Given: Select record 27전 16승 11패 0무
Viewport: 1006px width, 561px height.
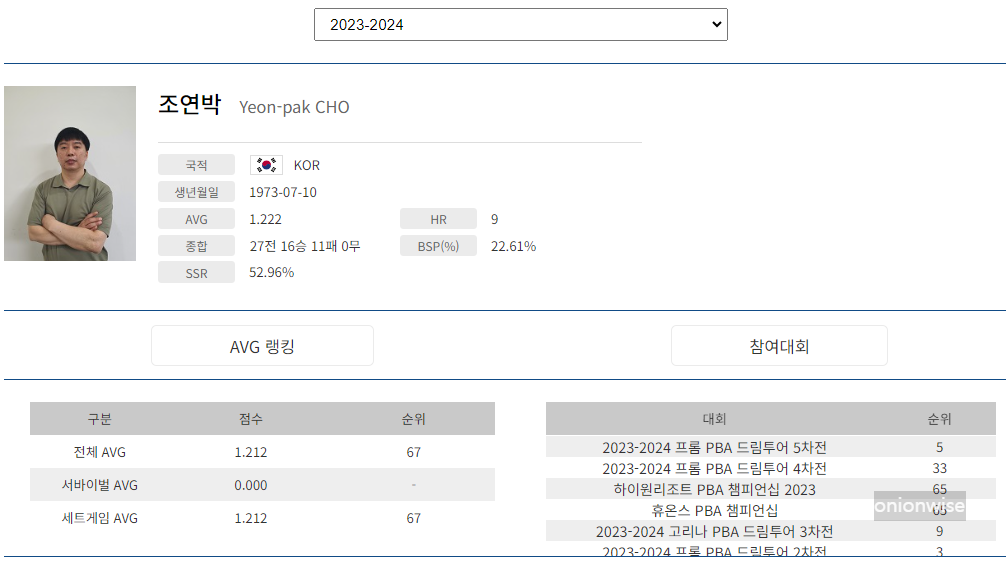Looking at the screenshot, I should [x=305, y=246].
